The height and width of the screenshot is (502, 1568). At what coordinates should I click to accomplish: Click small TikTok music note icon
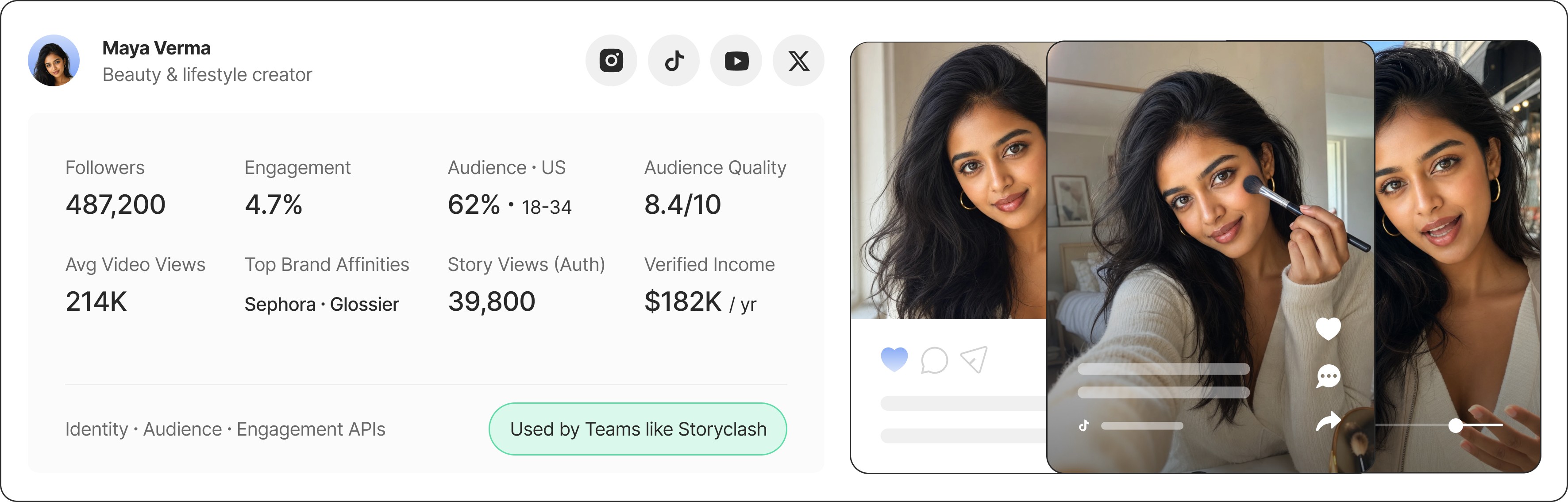[x=1083, y=426]
